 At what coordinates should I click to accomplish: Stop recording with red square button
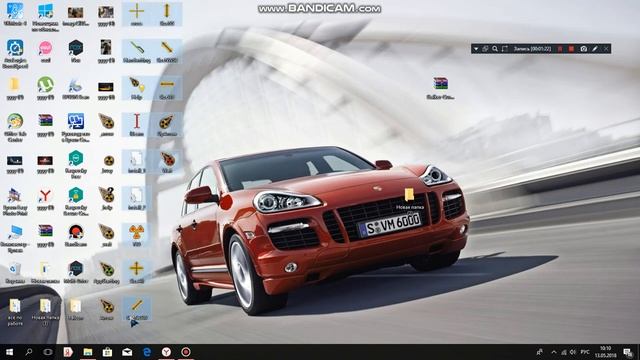[571, 49]
